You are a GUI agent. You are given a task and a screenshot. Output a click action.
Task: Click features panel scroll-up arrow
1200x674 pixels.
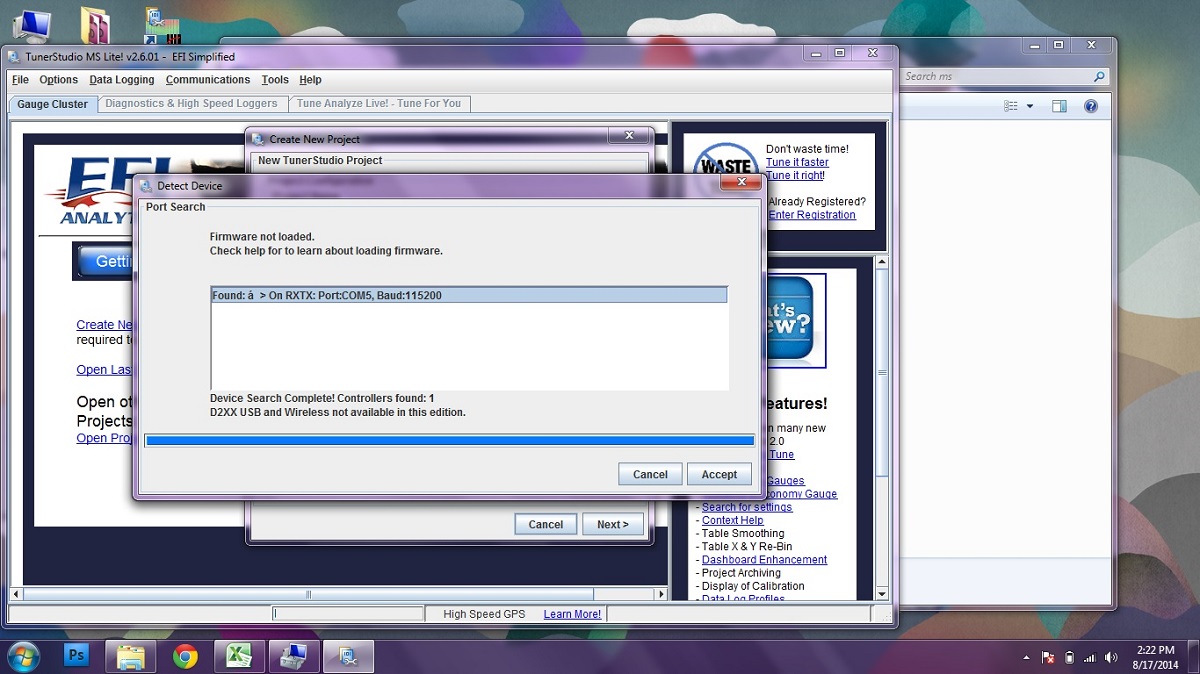click(x=881, y=262)
